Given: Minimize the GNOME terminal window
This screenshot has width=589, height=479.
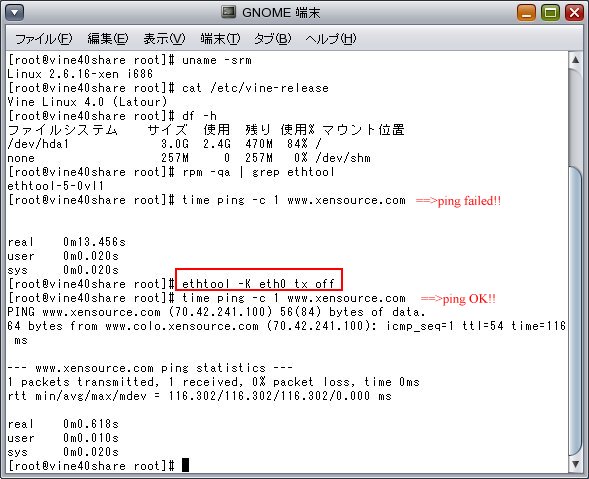Looking at the screenshot, I should pyautogui.click(x=526, y=13).
